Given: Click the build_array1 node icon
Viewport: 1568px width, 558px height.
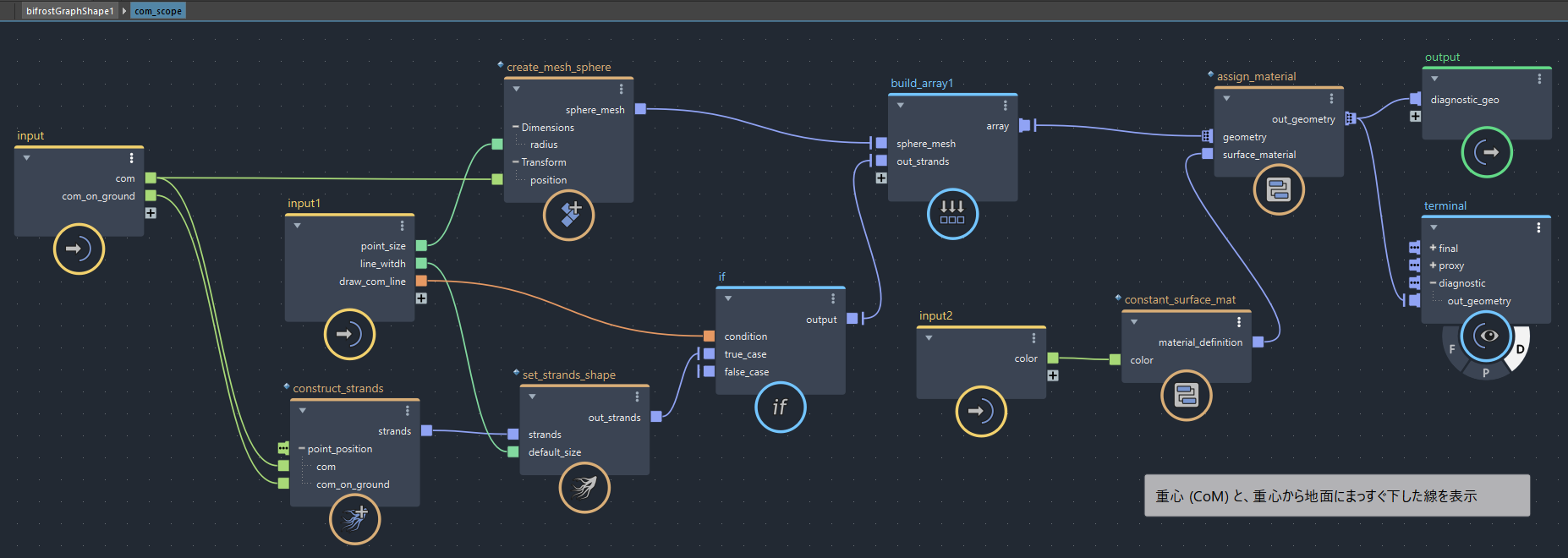Looking at the screenshot, I should 952,213.
